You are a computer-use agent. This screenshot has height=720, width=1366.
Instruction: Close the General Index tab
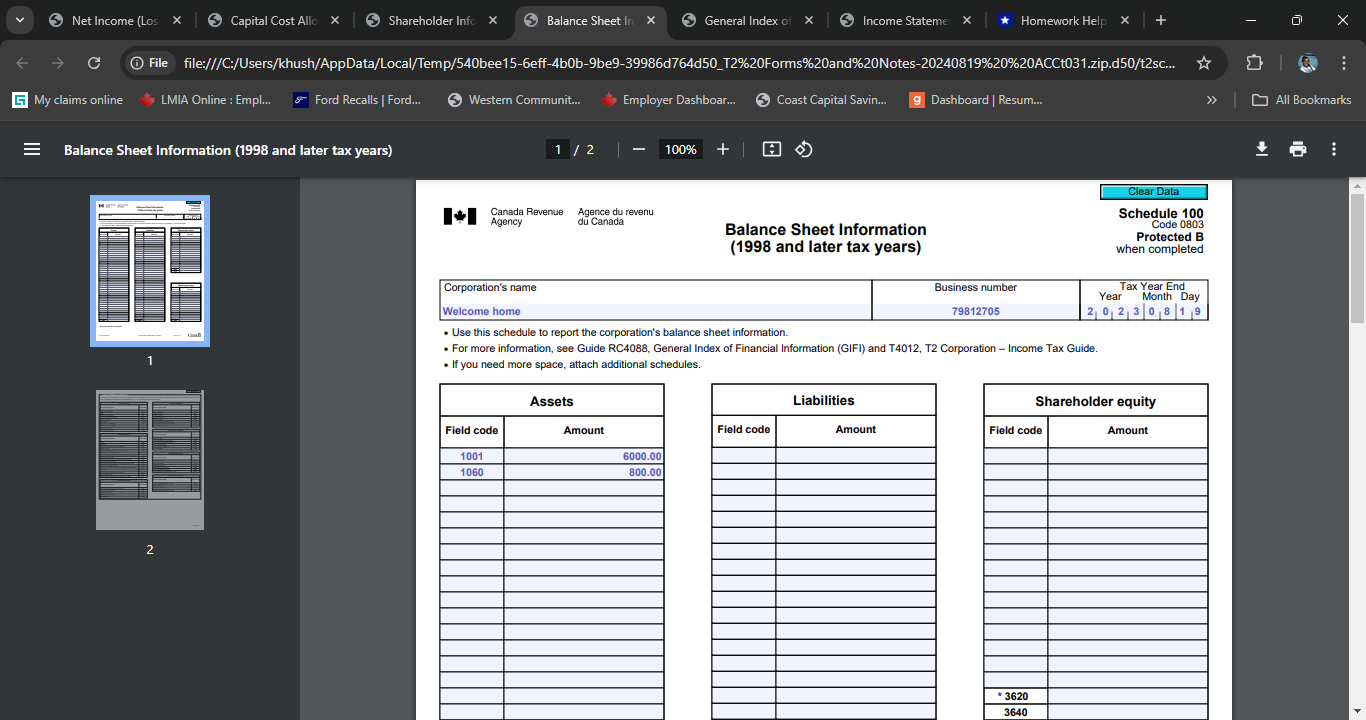[809, 20]
